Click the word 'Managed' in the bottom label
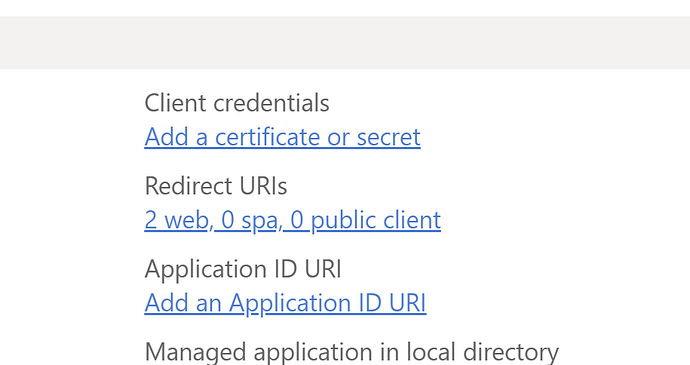 [195, 353]
